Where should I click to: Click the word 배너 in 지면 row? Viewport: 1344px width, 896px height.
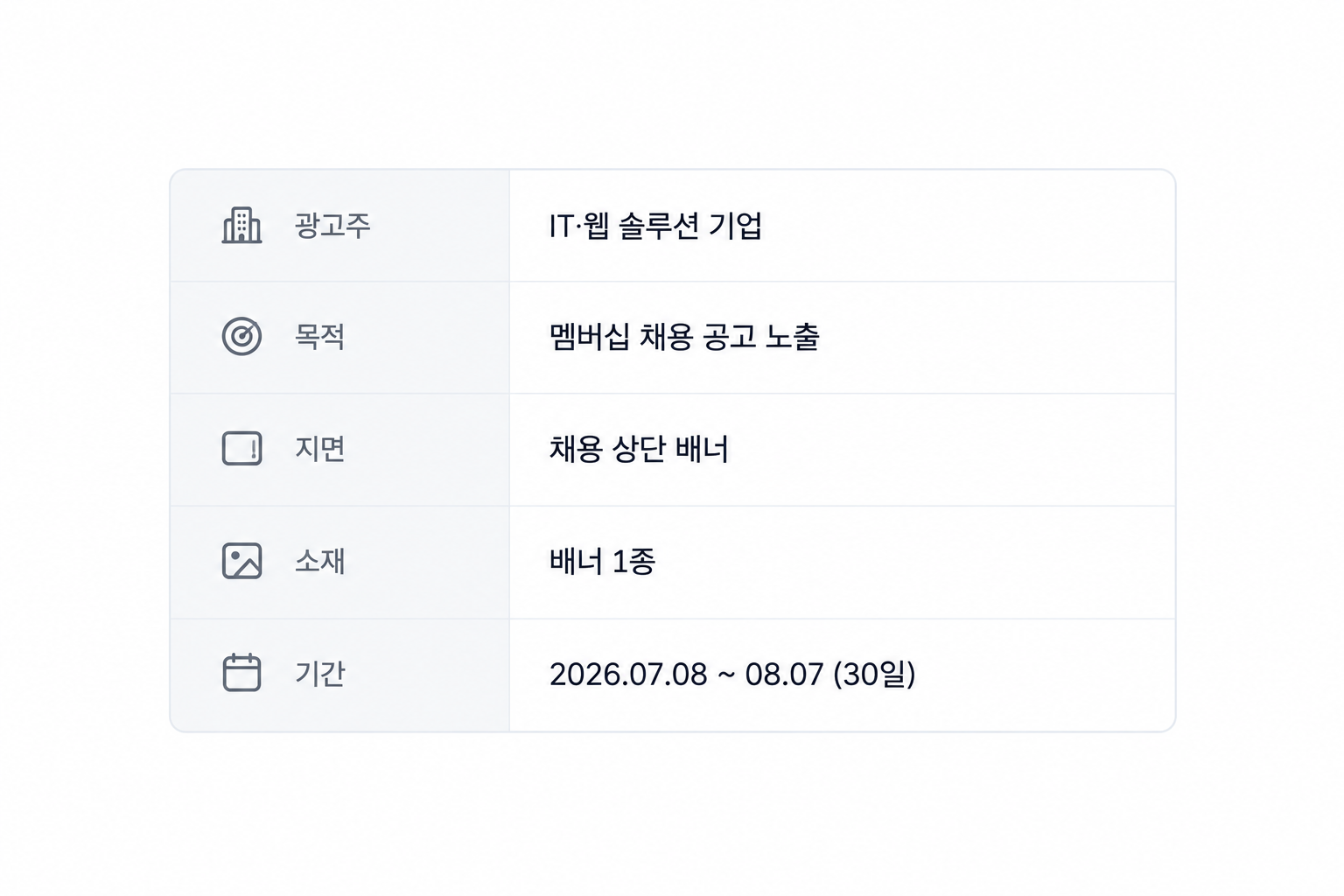click(x=703, y=449)
